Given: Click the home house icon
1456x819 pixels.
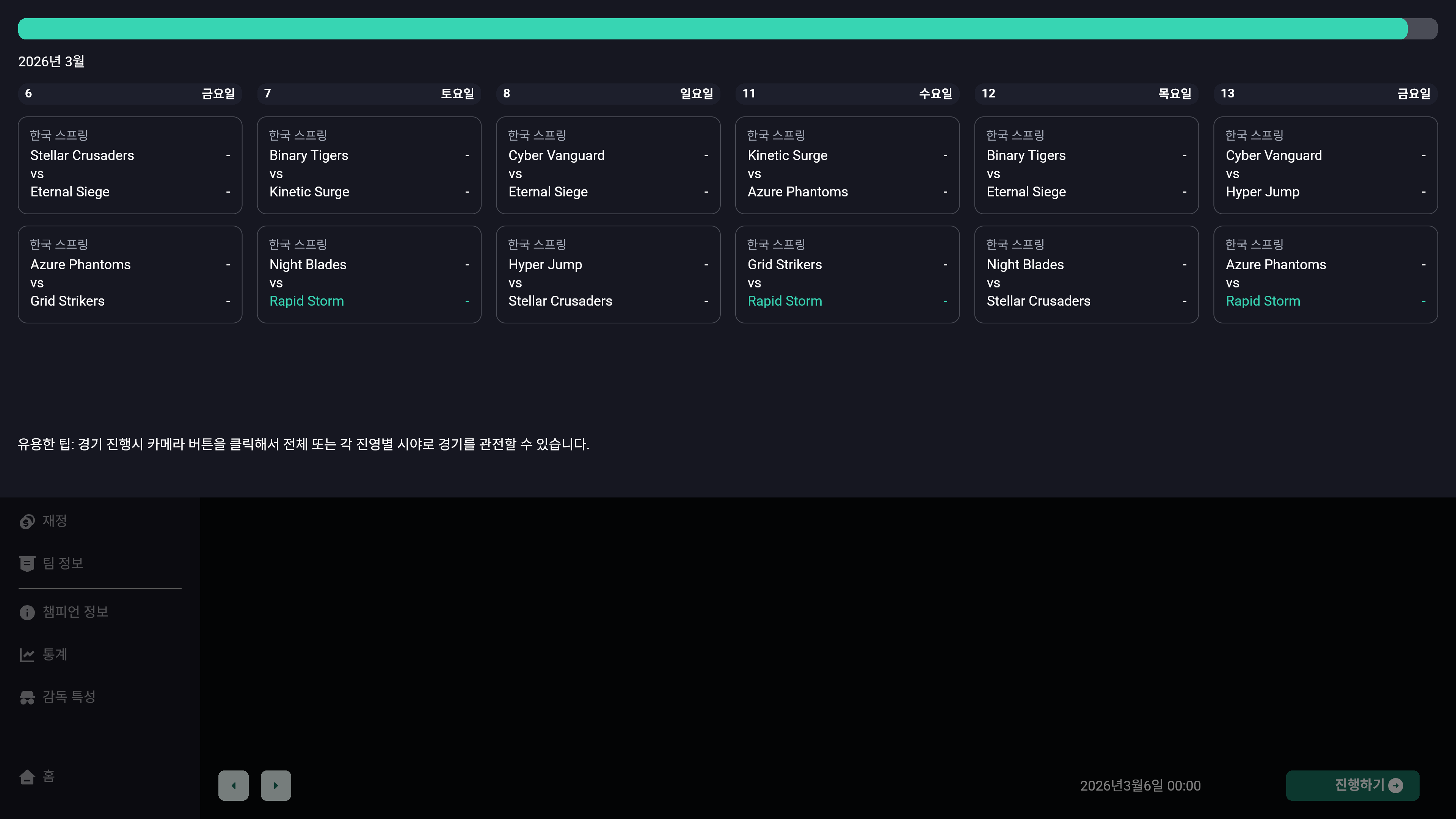Looking at the screenshot, I should [x=27, y=777].
